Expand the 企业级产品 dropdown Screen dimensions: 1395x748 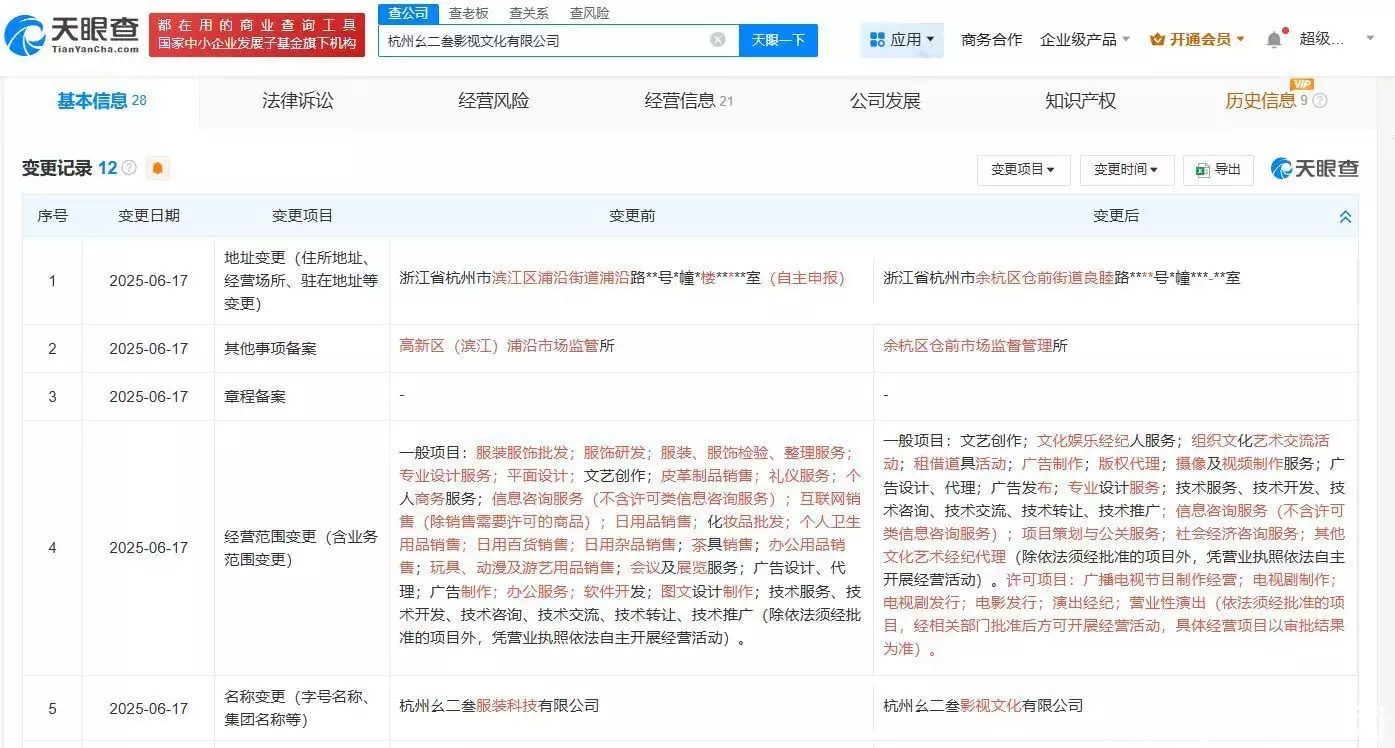[1085, 40]
